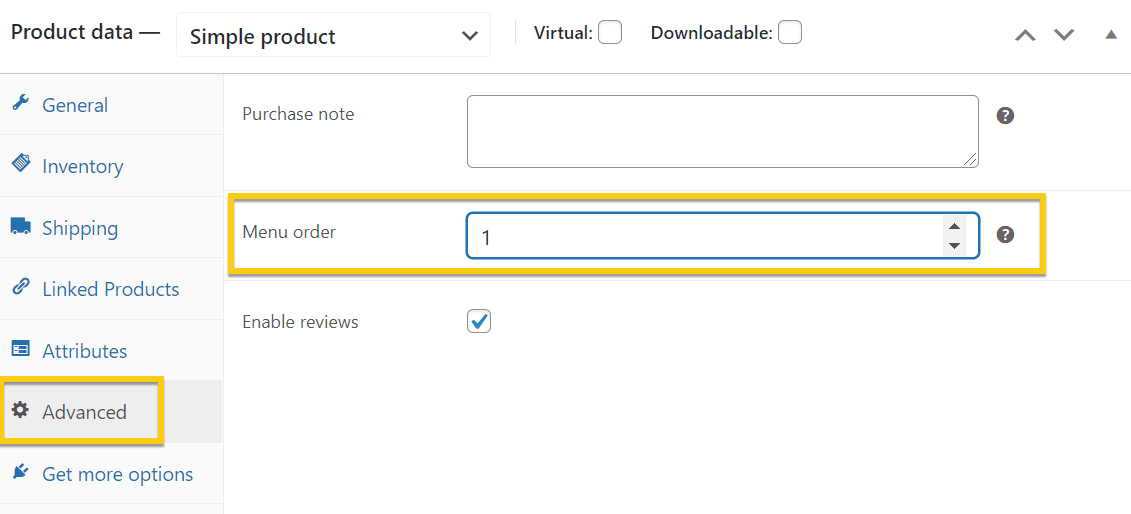Switch to the Linked Products tab
The width and height of the screenshot is (1131, 514).
coord(110,289)
